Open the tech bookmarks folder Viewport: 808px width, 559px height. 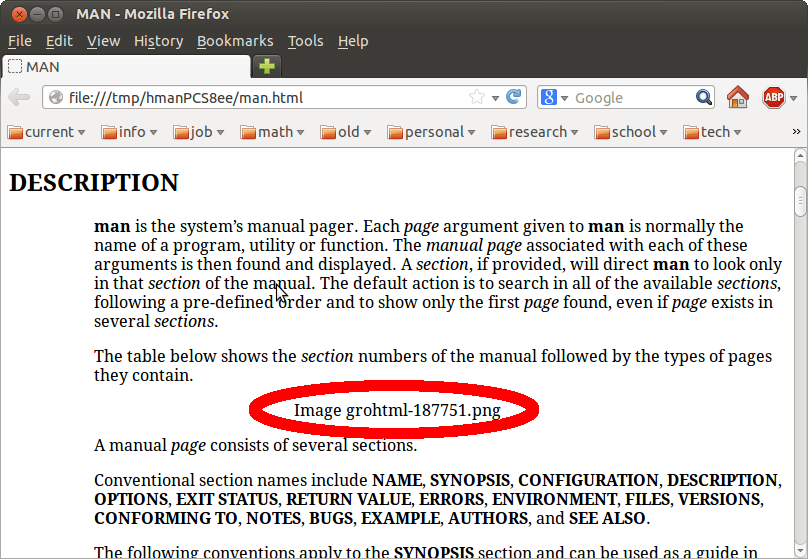point(712,132)
